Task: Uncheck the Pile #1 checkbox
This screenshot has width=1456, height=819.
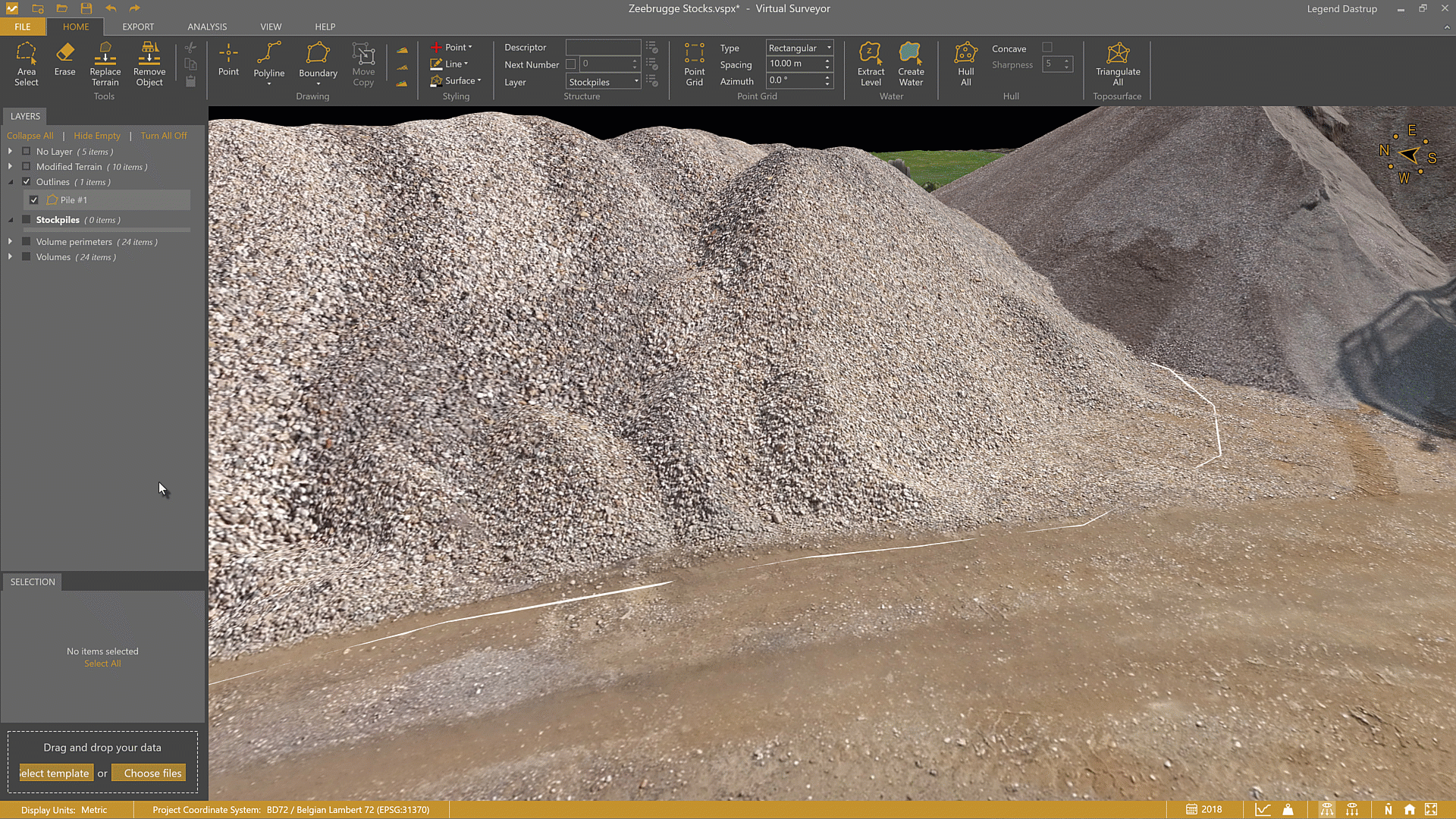Action: [34, 199]
